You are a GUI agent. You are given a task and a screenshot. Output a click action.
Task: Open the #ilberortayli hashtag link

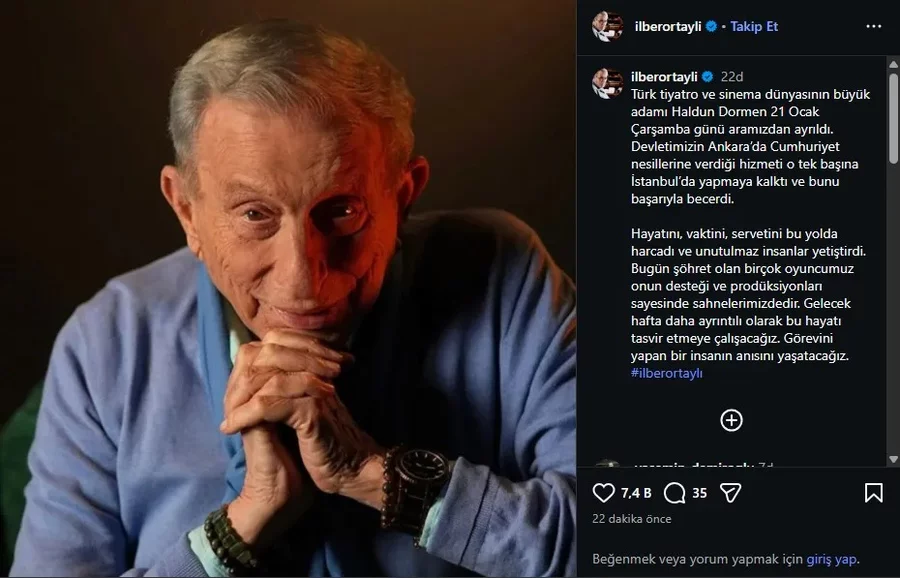point(667,373)
